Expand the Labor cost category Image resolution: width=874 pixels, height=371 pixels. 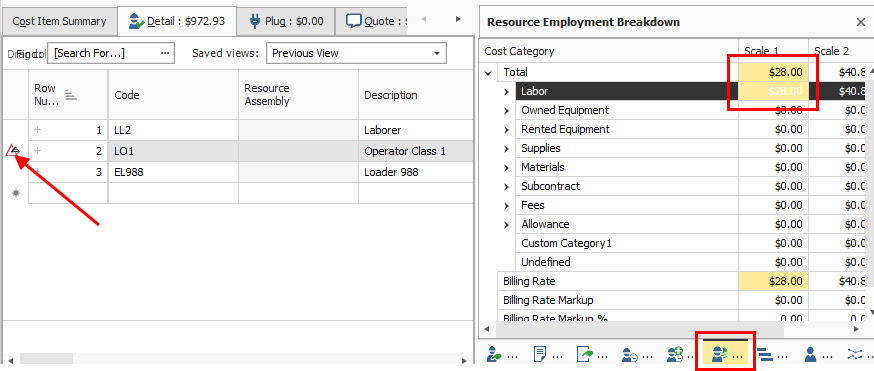507,91
